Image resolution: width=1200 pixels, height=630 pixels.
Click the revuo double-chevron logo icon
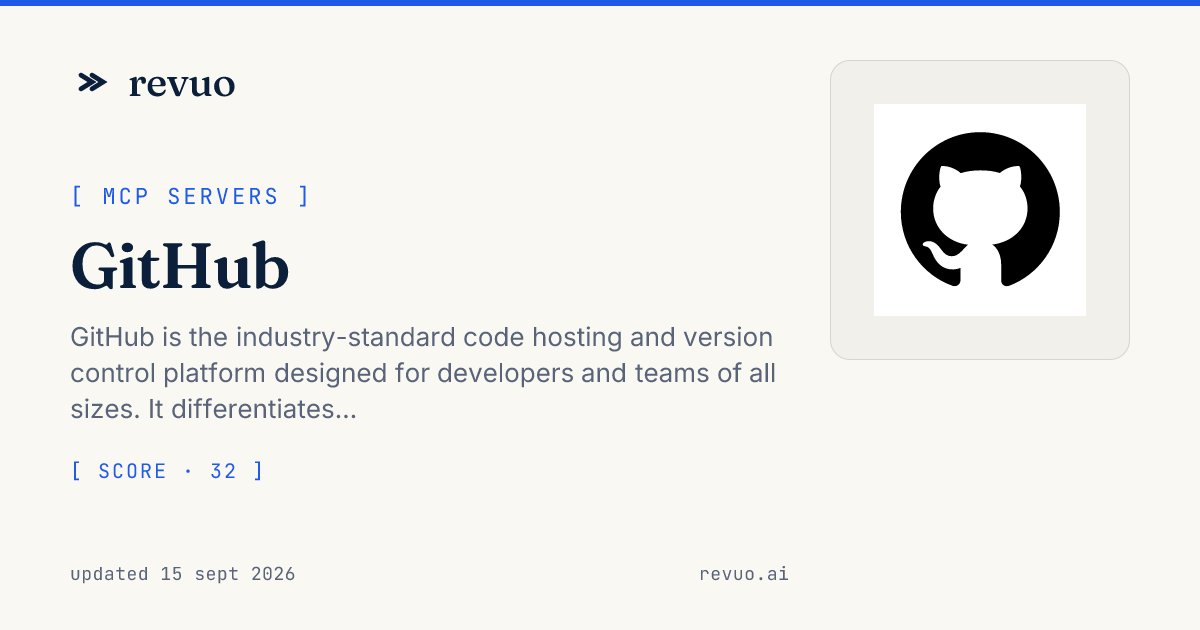[92, 83]
